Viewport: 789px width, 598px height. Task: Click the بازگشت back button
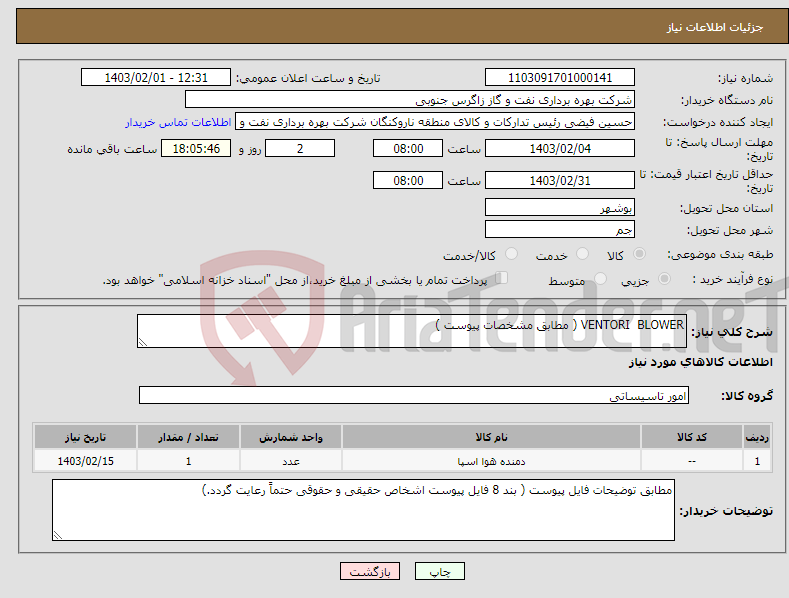click(370, 571)
